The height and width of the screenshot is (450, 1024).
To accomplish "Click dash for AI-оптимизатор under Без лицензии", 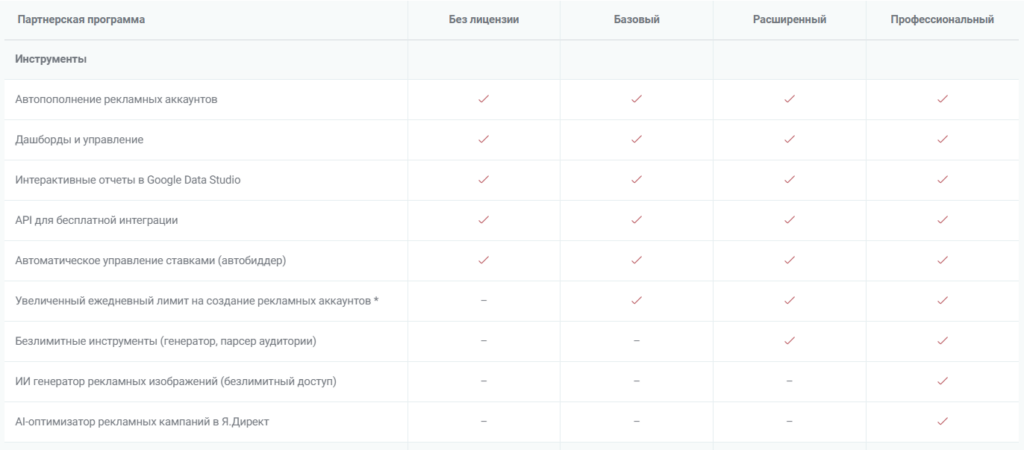I will click(484, 421).
